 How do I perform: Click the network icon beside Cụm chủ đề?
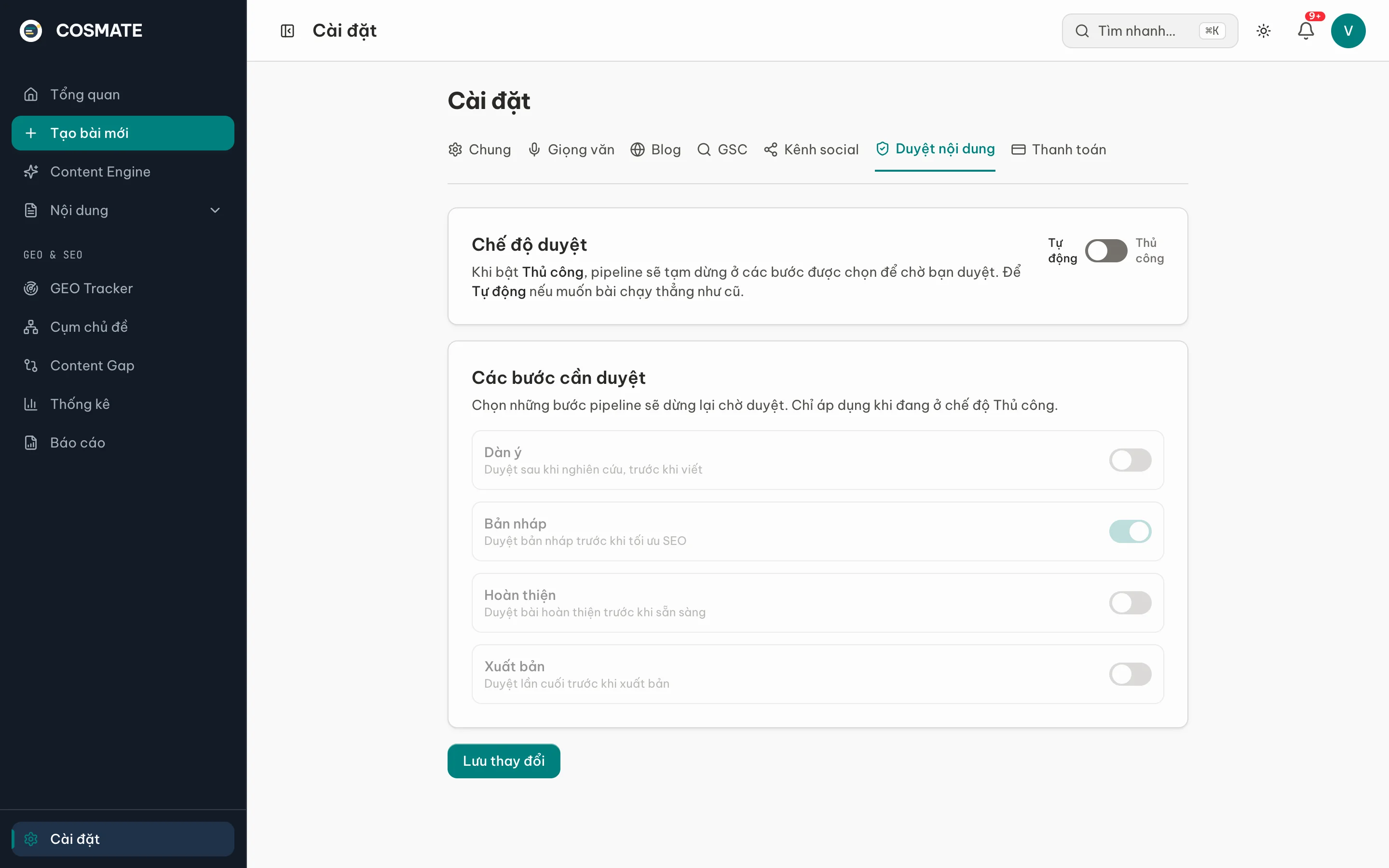[x=31, y=326]
